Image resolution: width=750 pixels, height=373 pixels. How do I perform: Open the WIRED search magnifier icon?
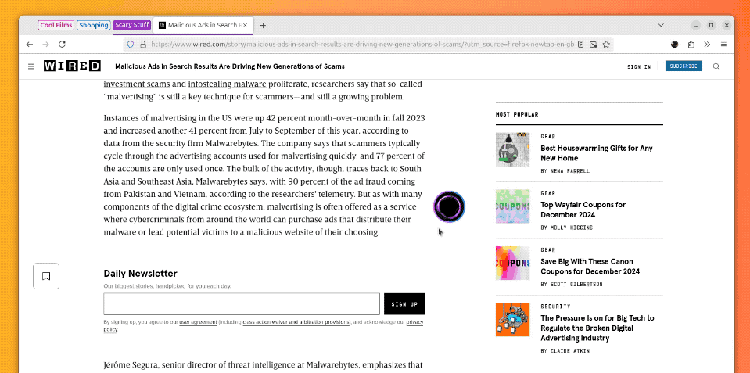click(x=716, y=66)
